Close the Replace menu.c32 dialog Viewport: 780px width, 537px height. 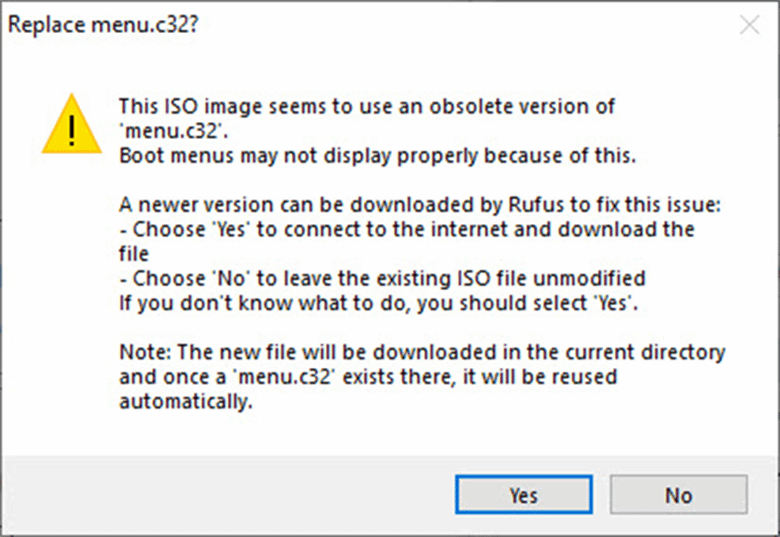749,26
